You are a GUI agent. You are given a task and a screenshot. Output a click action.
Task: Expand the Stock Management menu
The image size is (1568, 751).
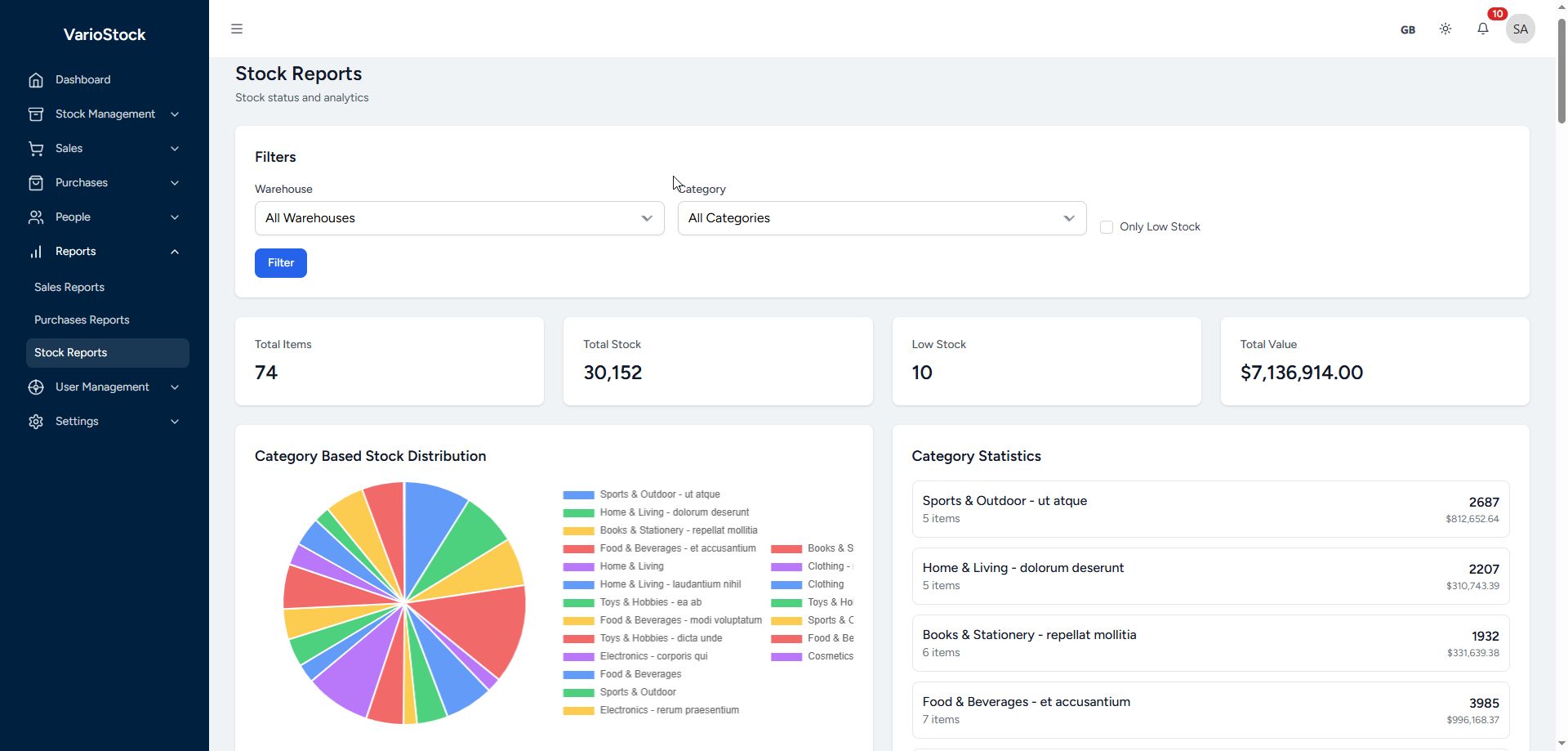[x=105, y=114]
